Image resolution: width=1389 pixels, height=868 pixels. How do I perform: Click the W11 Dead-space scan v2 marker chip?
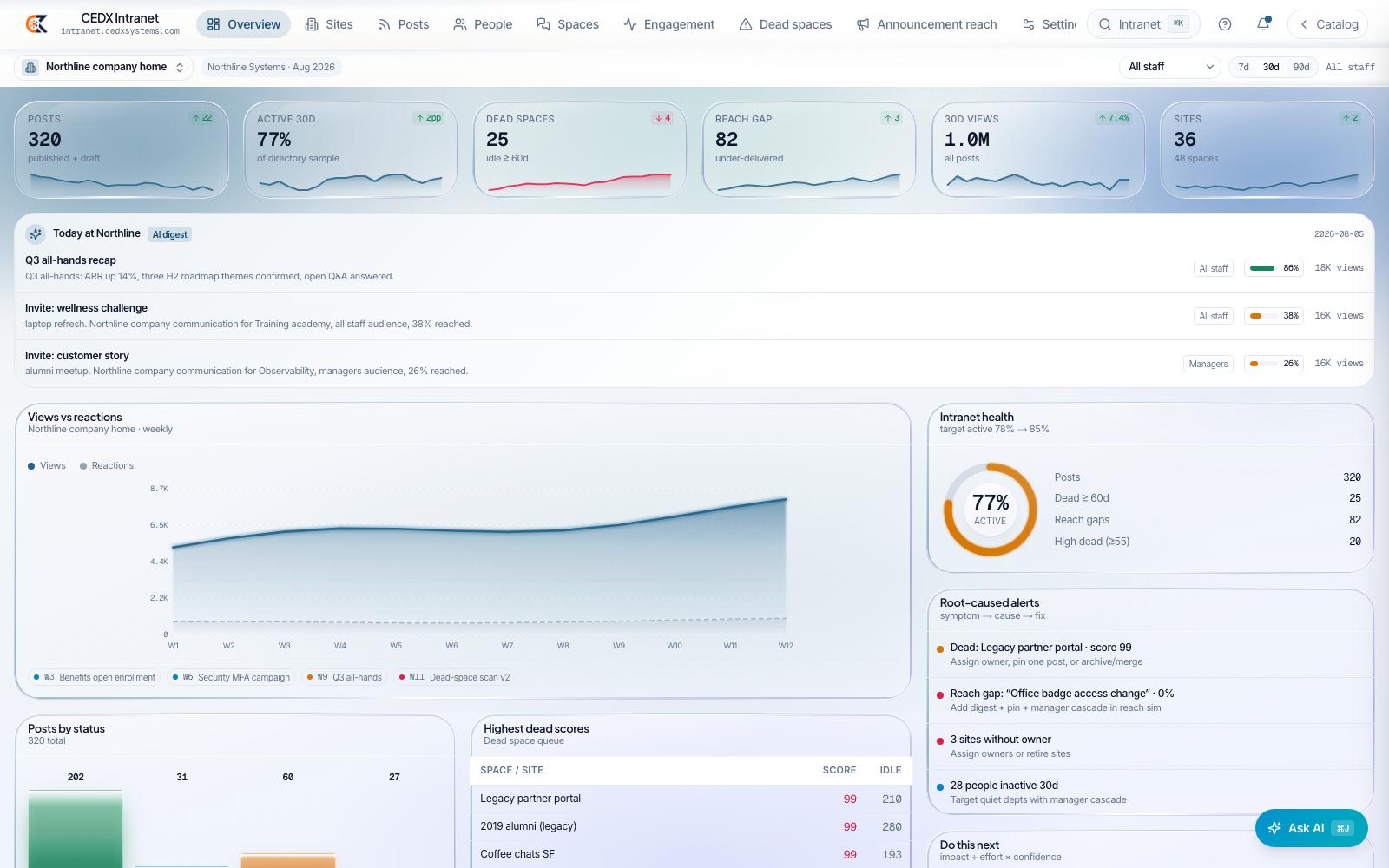(455, 677)
